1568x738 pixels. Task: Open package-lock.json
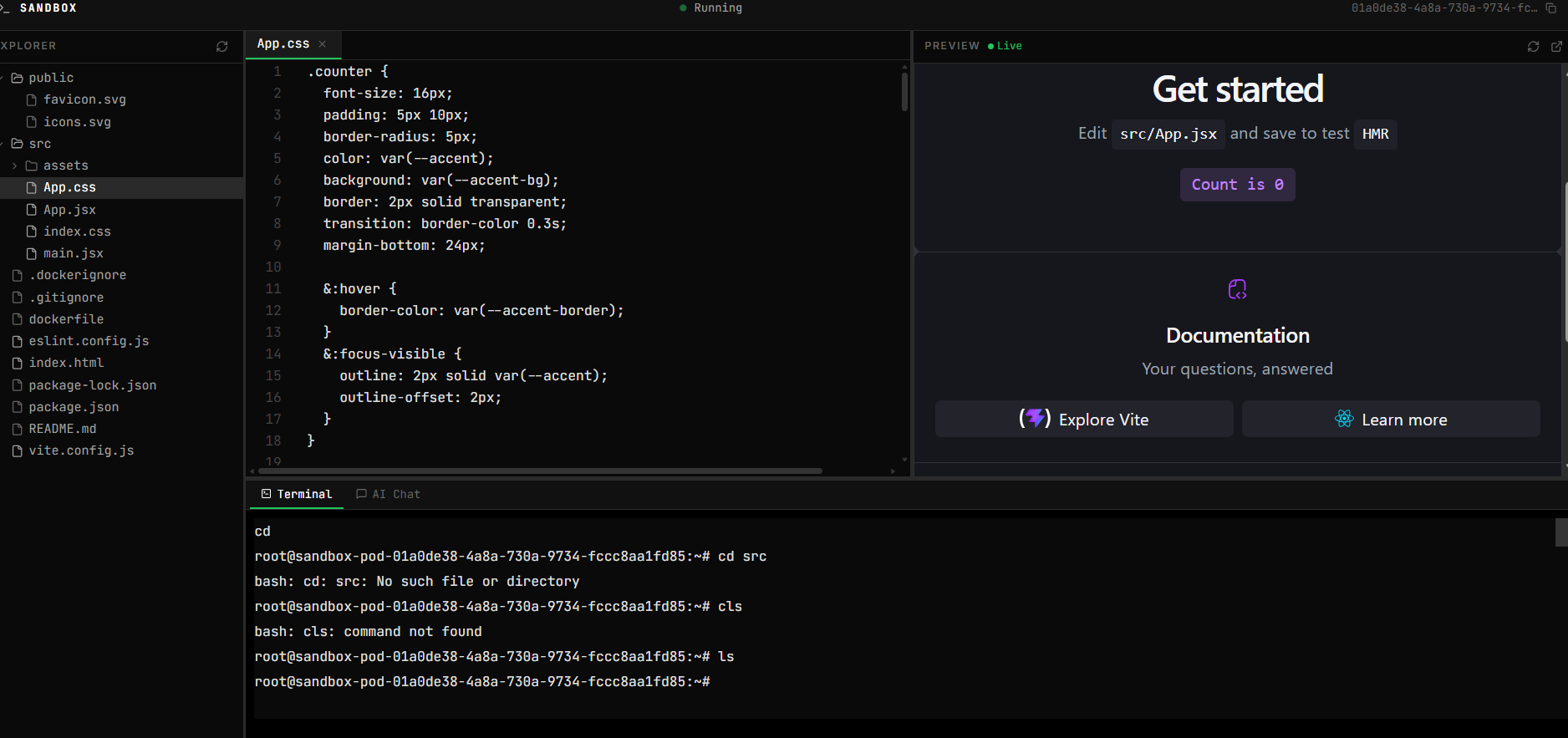(x=92, y=385)
